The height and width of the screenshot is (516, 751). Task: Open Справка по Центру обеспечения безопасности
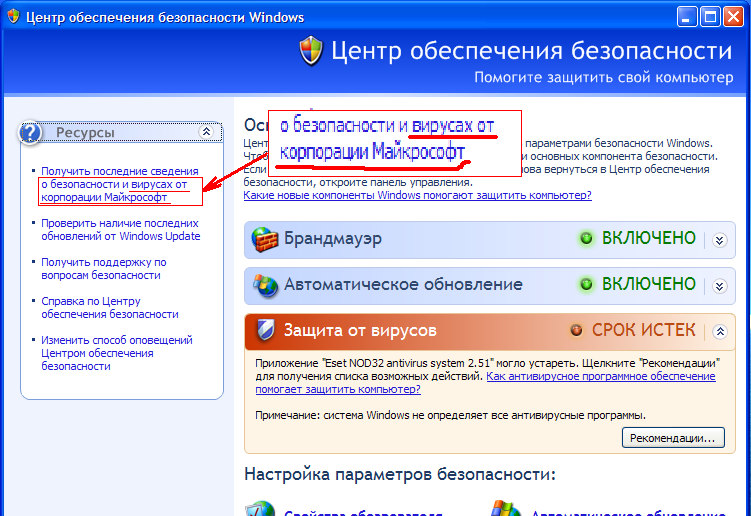click(x=90, y=307)
